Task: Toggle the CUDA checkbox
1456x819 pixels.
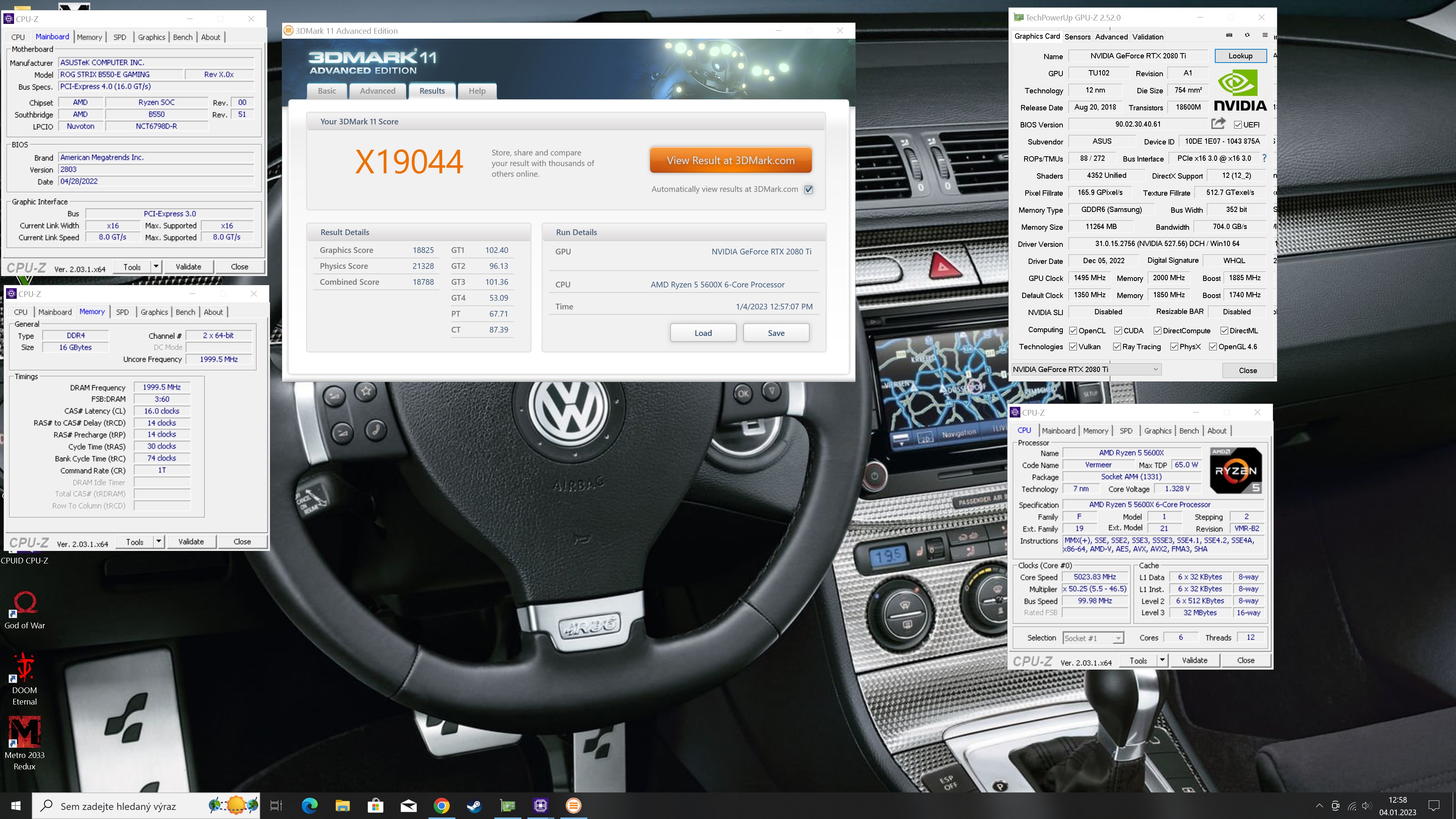Action: (x=1118, y=331)
